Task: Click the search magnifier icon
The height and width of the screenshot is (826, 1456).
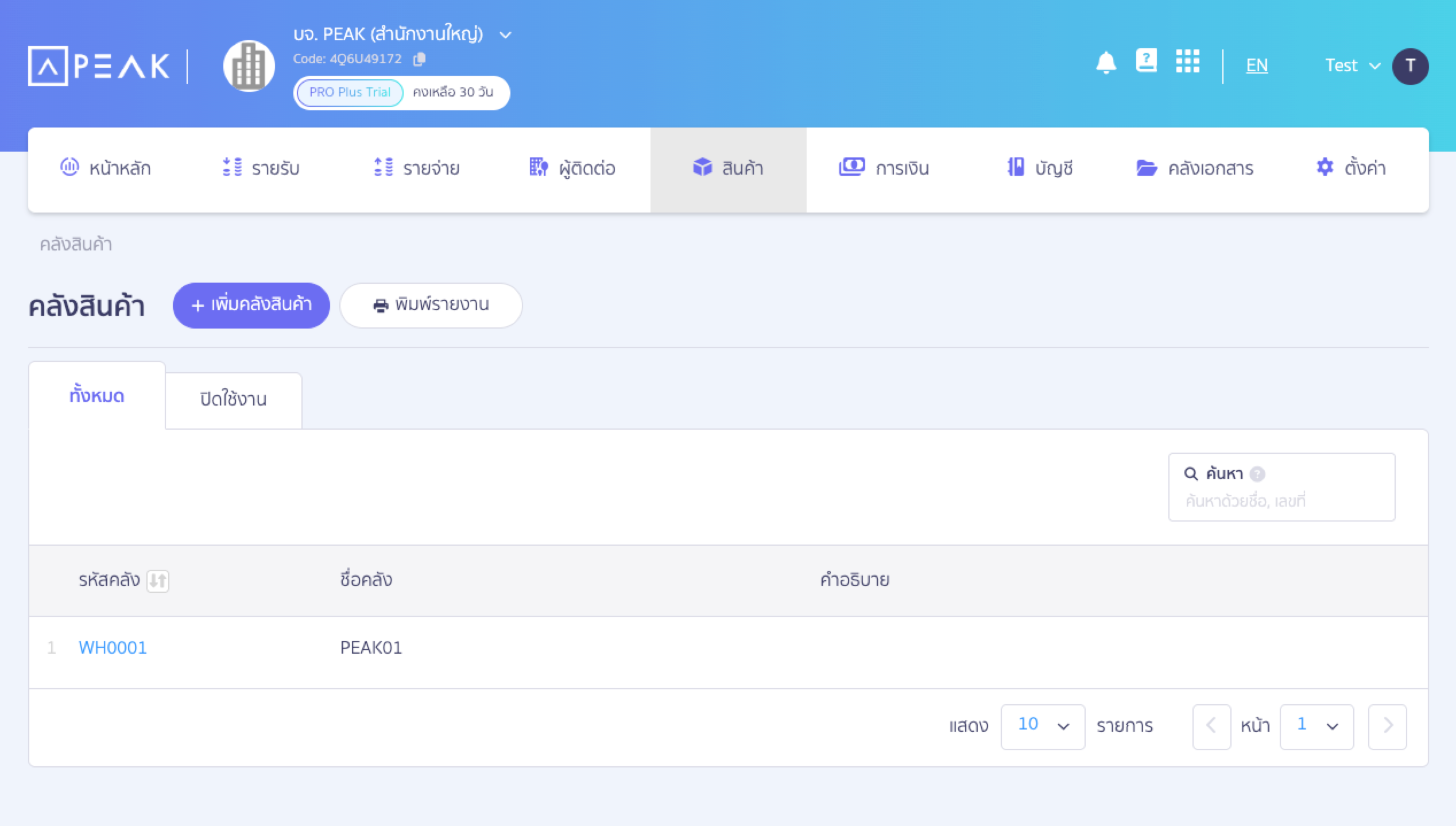Action: [1191, 474]
